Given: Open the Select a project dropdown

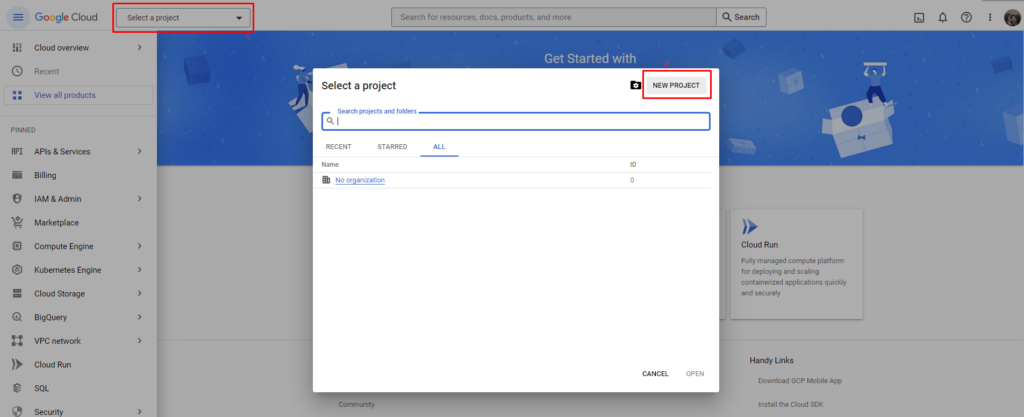Looking at the screenshot, I should pyautogui.click(x=183, y=18).
